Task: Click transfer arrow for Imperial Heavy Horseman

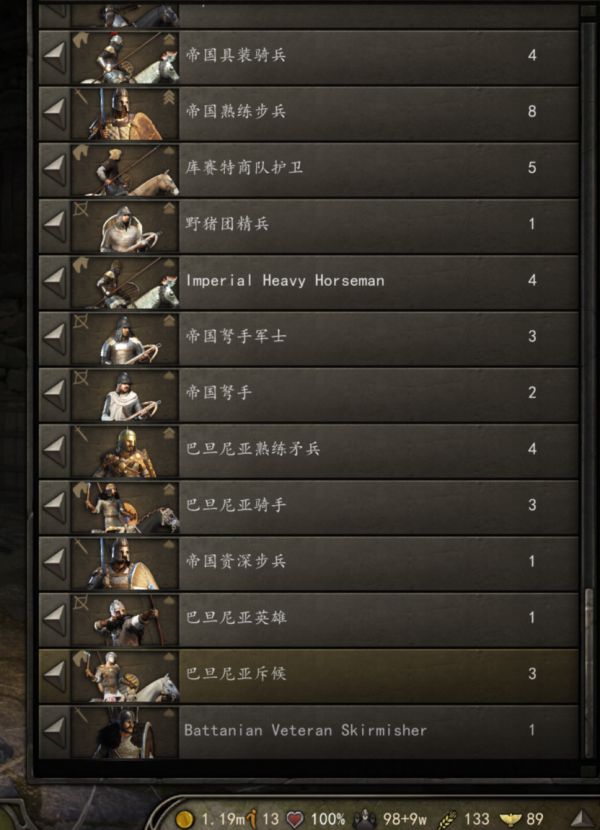Action: click(x=55, y=280)
